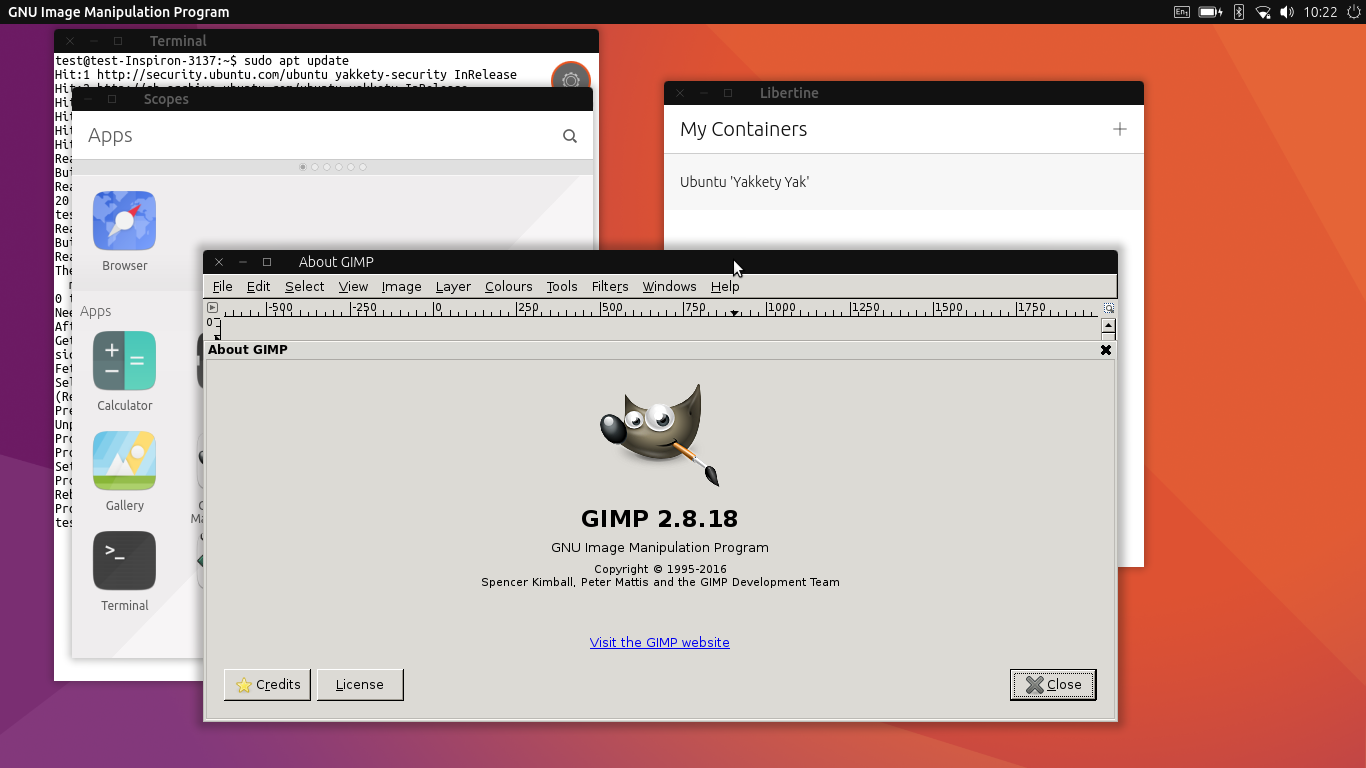Click the 'sudo apt update' command line
The width and height of the screenshot is (1366, 768).
[297, 60]
